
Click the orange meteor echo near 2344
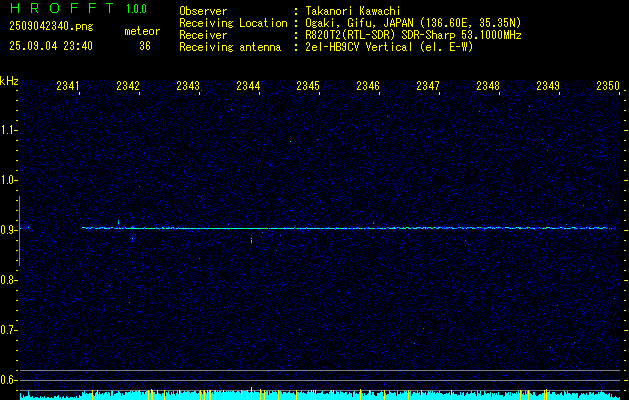(252, 241)
